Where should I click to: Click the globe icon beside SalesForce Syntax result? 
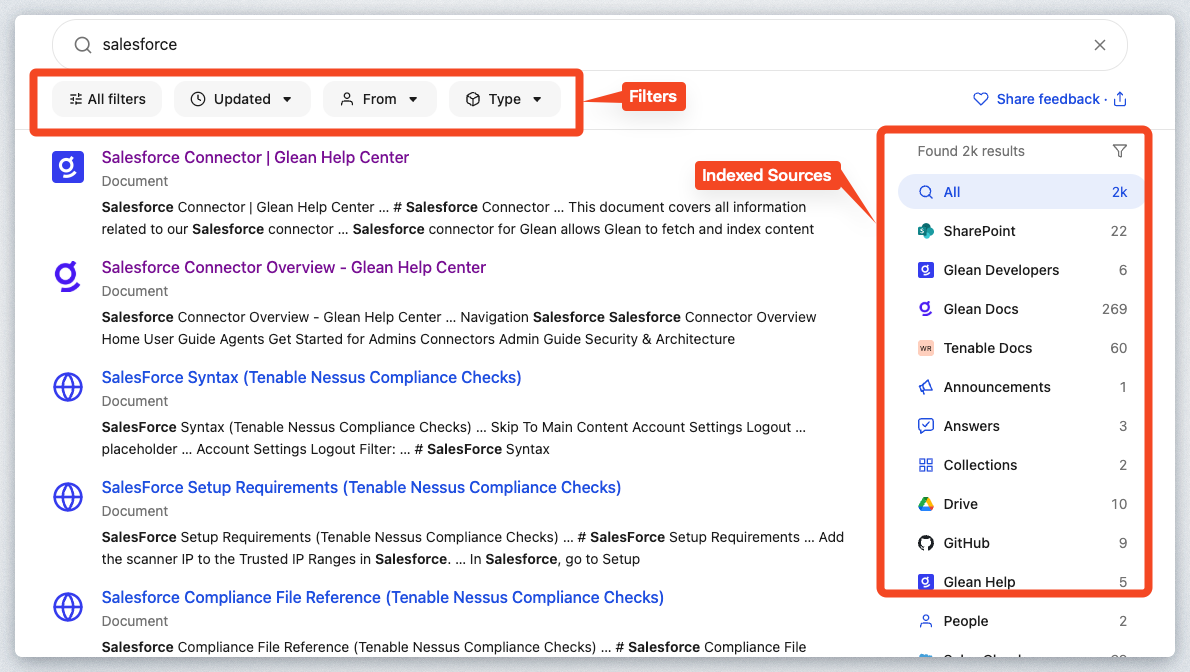coord(68,387)
